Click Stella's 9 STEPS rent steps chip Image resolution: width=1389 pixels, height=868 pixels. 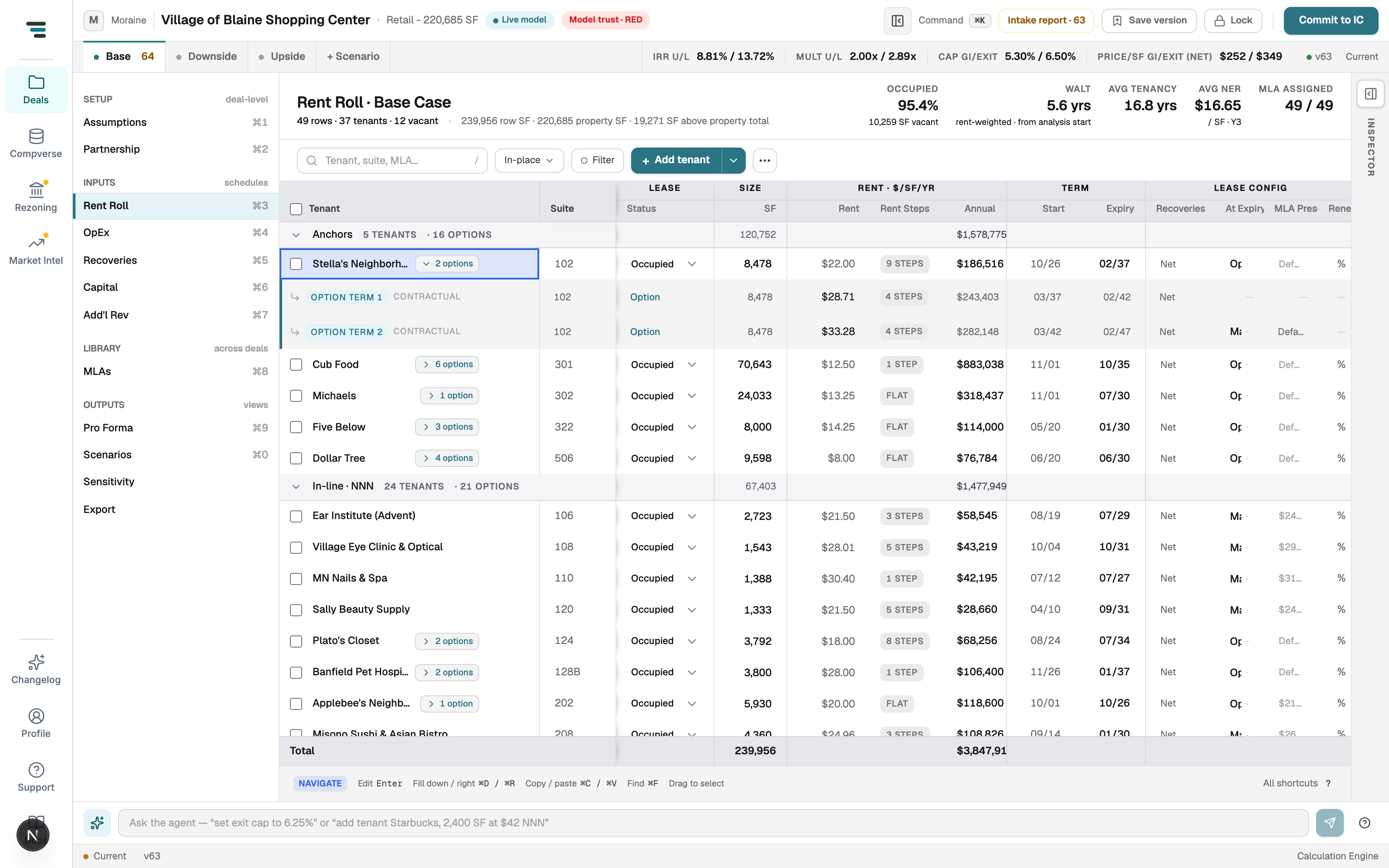pos(904,263)
